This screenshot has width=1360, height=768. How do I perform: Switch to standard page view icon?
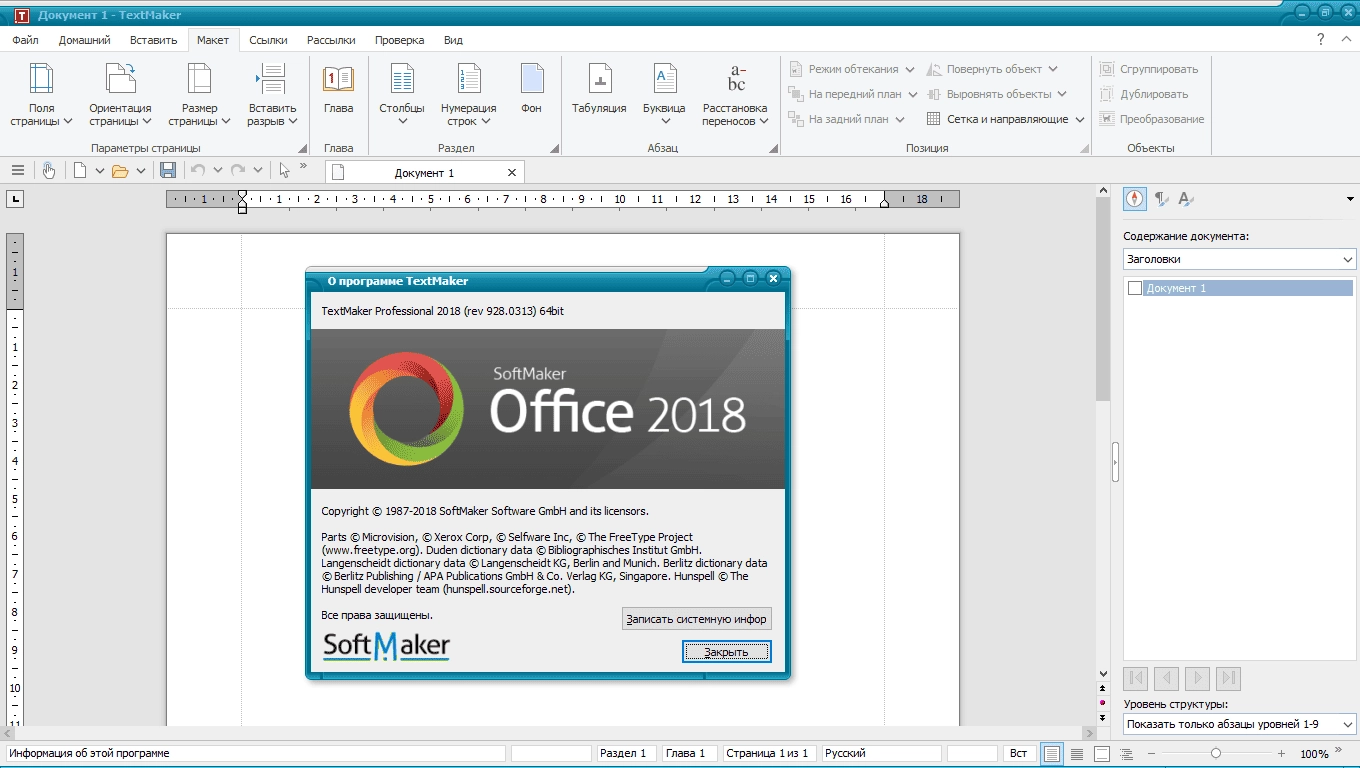coord(1051,754)
